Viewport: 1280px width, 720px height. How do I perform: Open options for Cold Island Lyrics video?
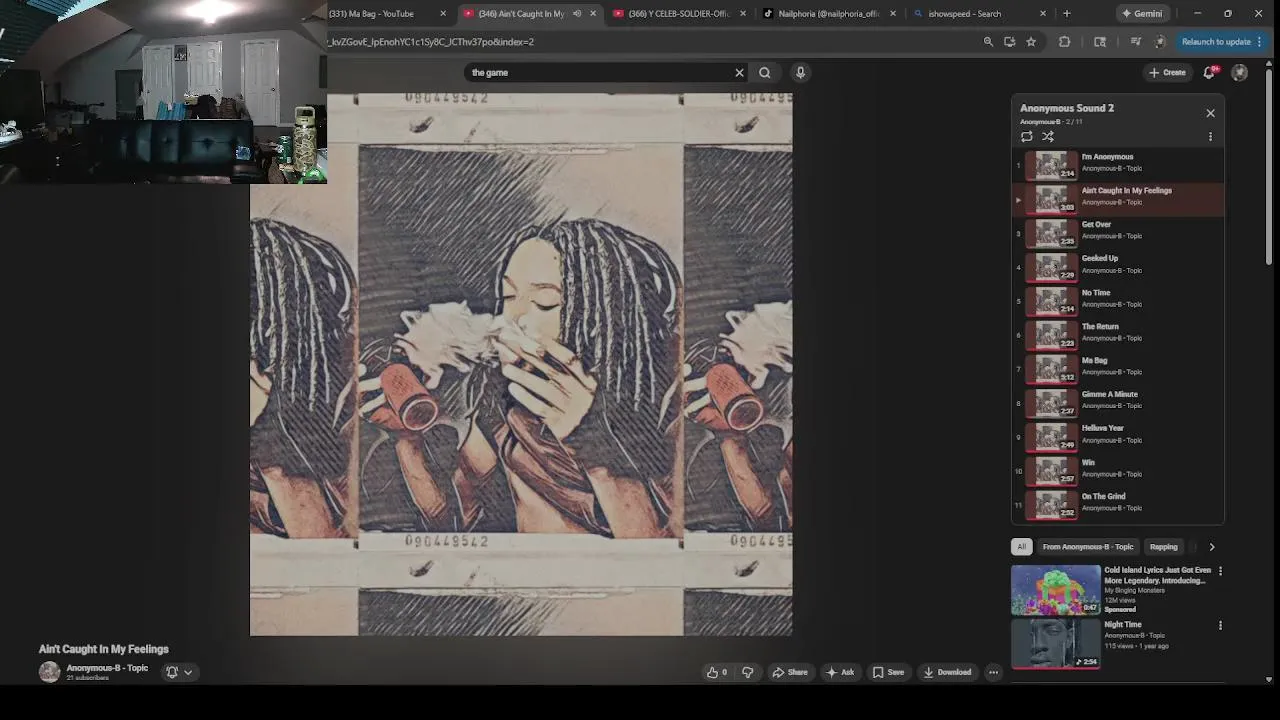tap(1220, 571)
